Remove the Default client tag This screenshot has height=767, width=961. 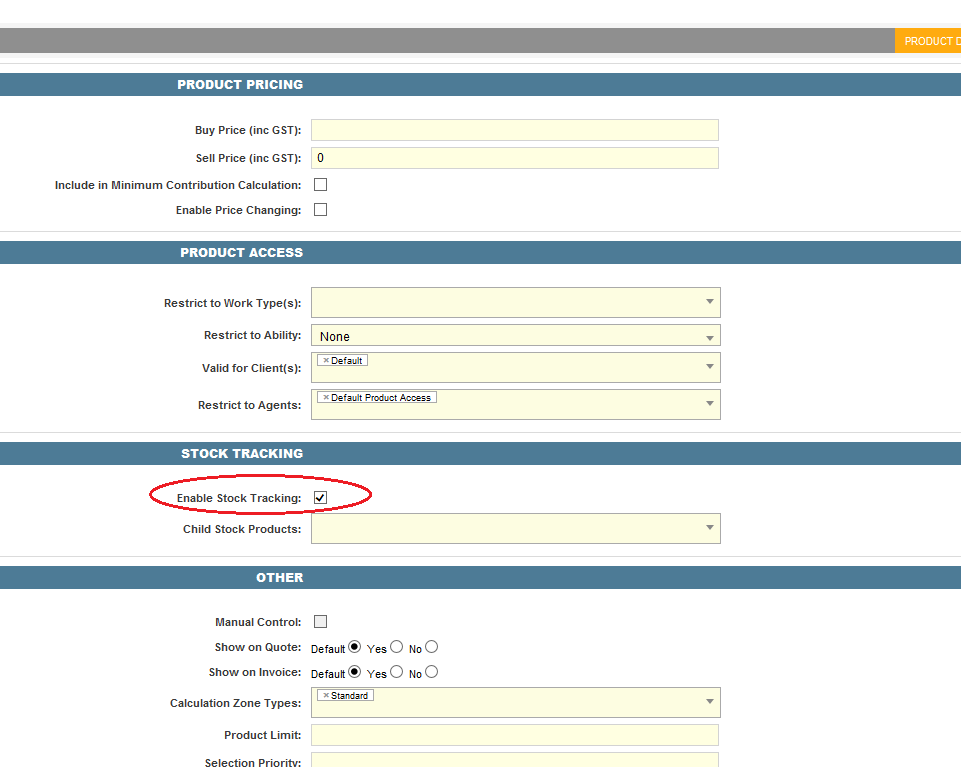(x=326, y=360)
